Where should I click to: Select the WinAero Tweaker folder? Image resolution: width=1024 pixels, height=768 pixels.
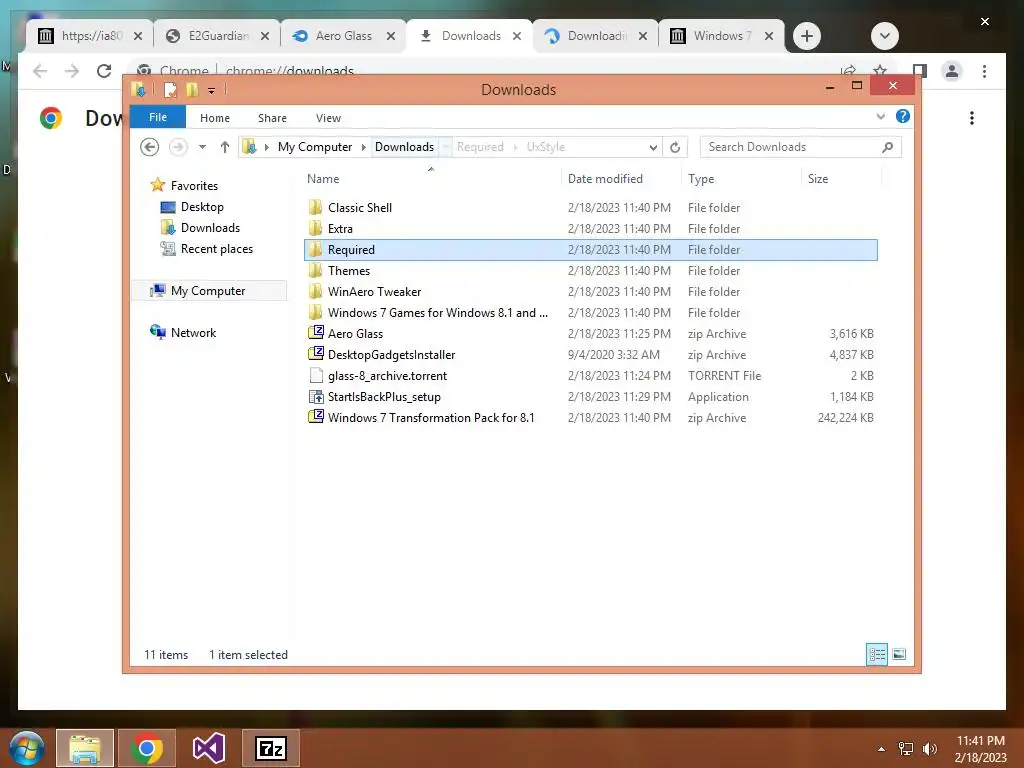point(374,291)
